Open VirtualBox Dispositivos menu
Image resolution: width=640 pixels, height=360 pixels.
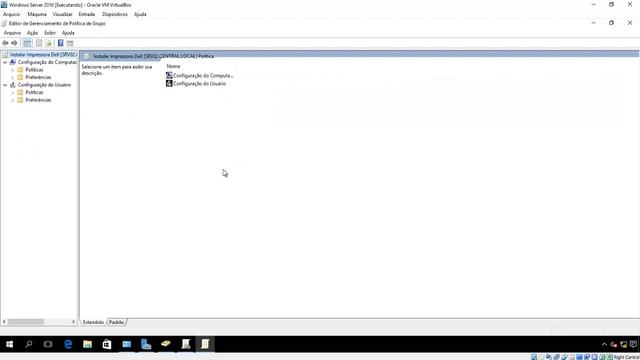click(115, 14)
